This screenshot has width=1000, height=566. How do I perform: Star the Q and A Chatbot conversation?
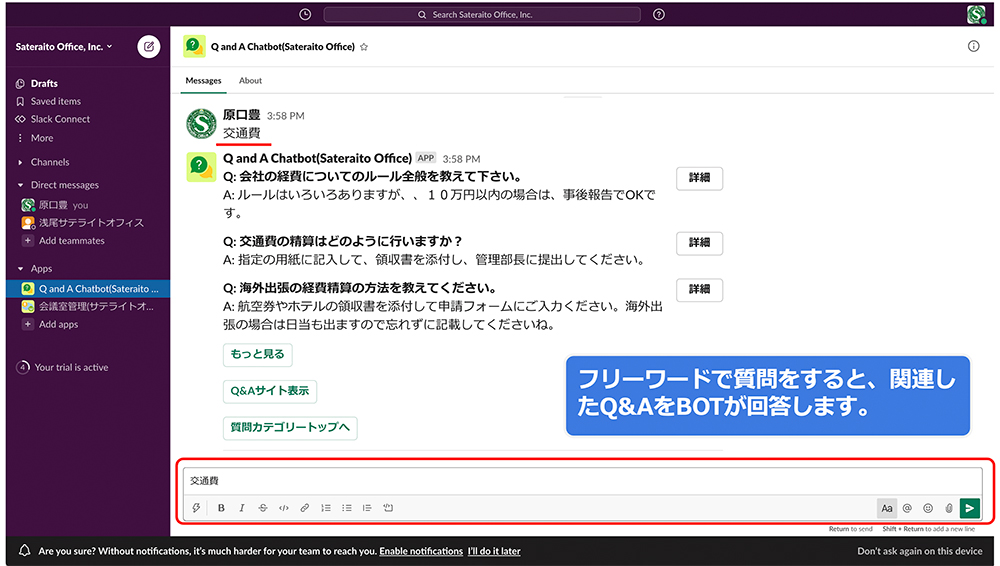pos(364,47)
